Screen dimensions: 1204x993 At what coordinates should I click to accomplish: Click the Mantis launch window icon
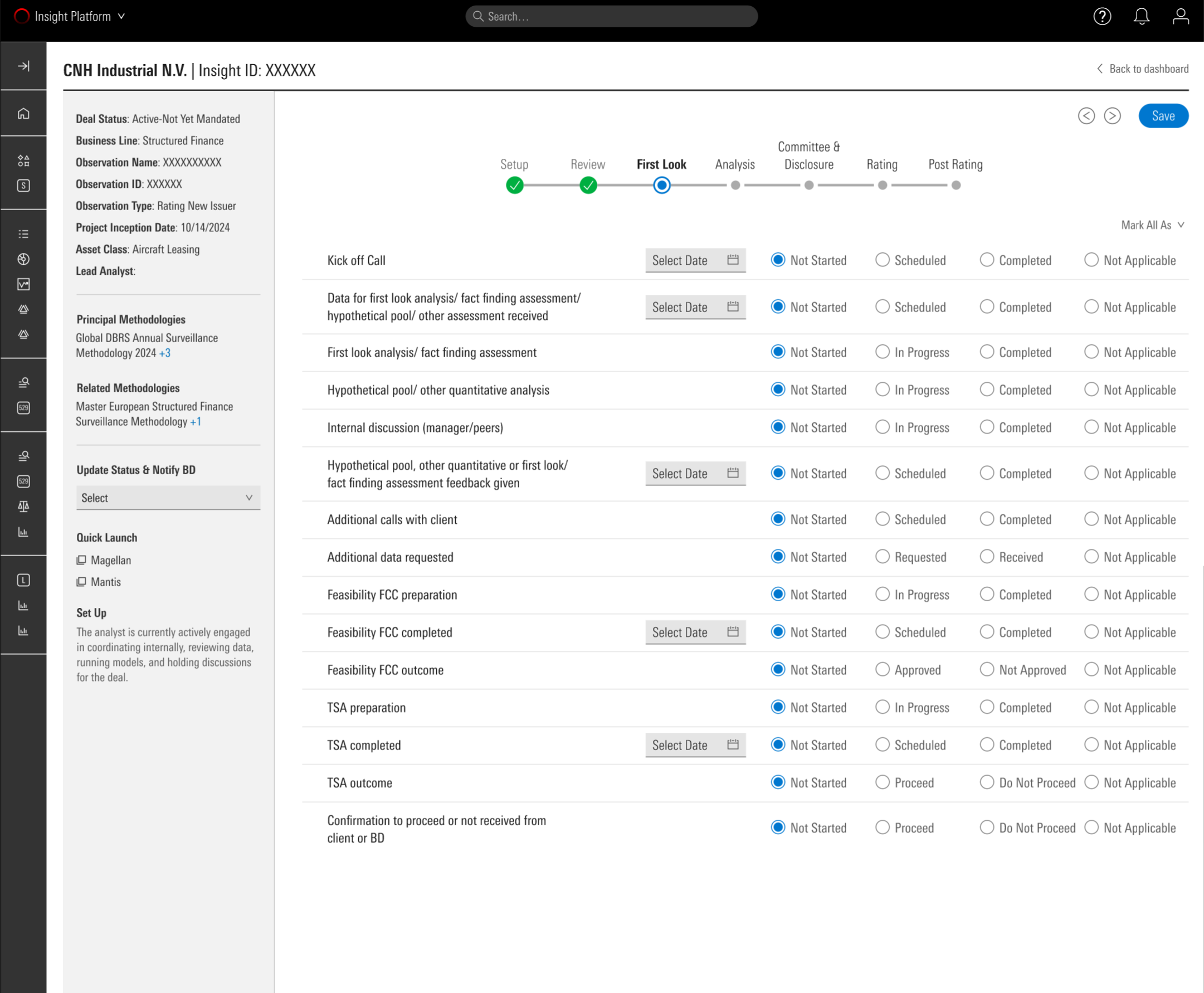click(x=81, y=582)
